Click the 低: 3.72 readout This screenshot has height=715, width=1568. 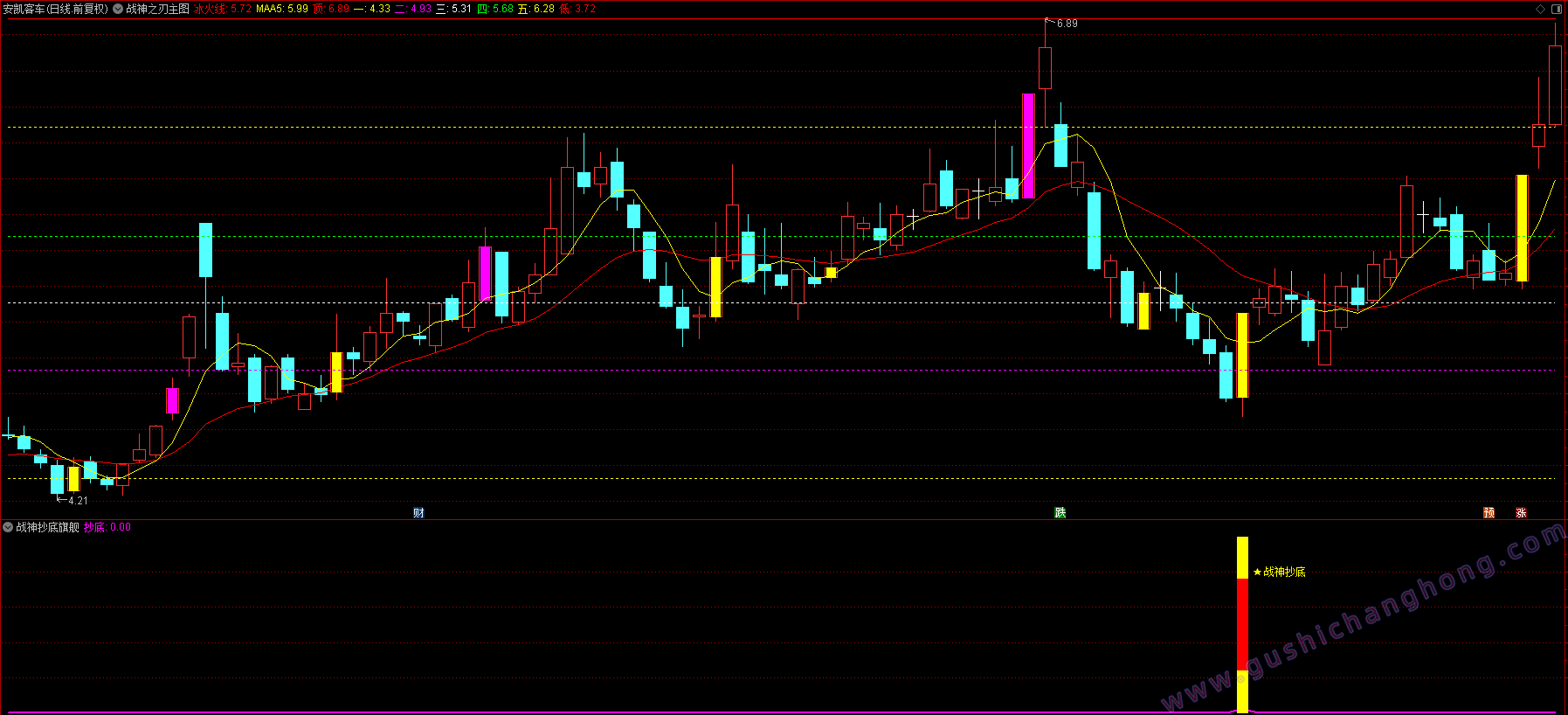tap(577, 9)
